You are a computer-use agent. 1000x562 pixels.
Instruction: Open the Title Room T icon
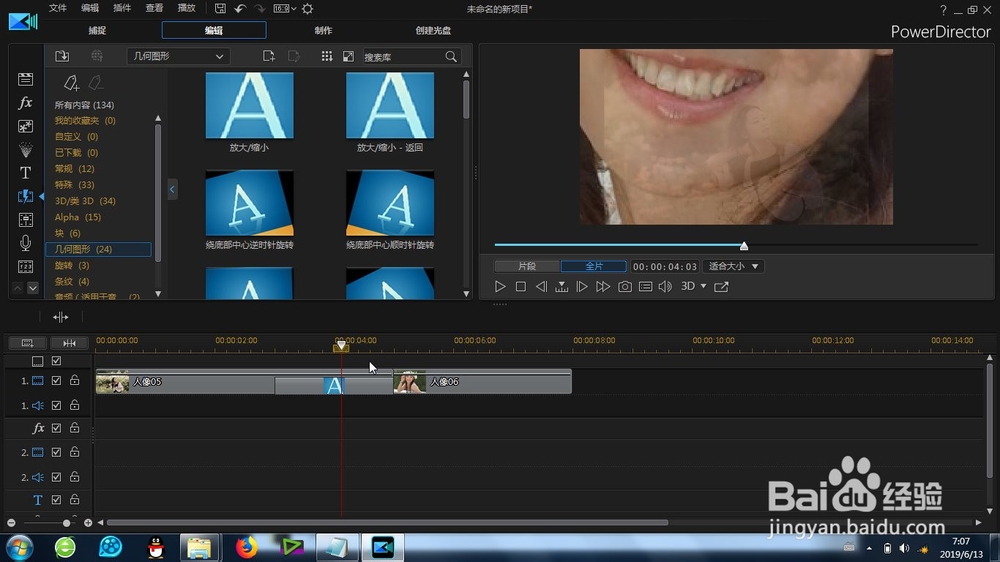coord(26,173)
